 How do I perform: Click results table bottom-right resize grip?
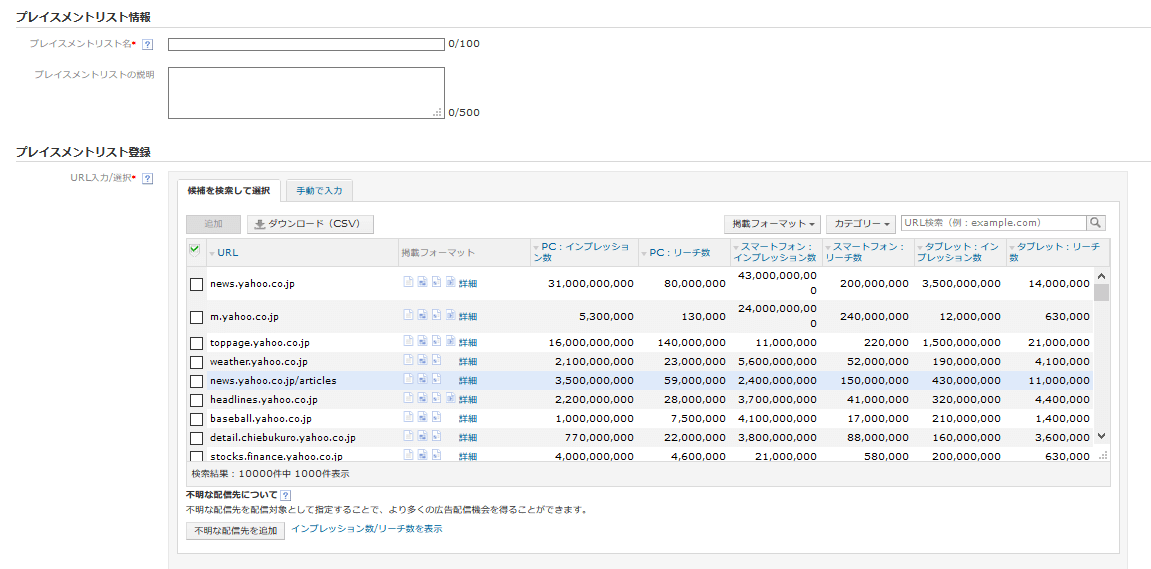coord(1102,456)
